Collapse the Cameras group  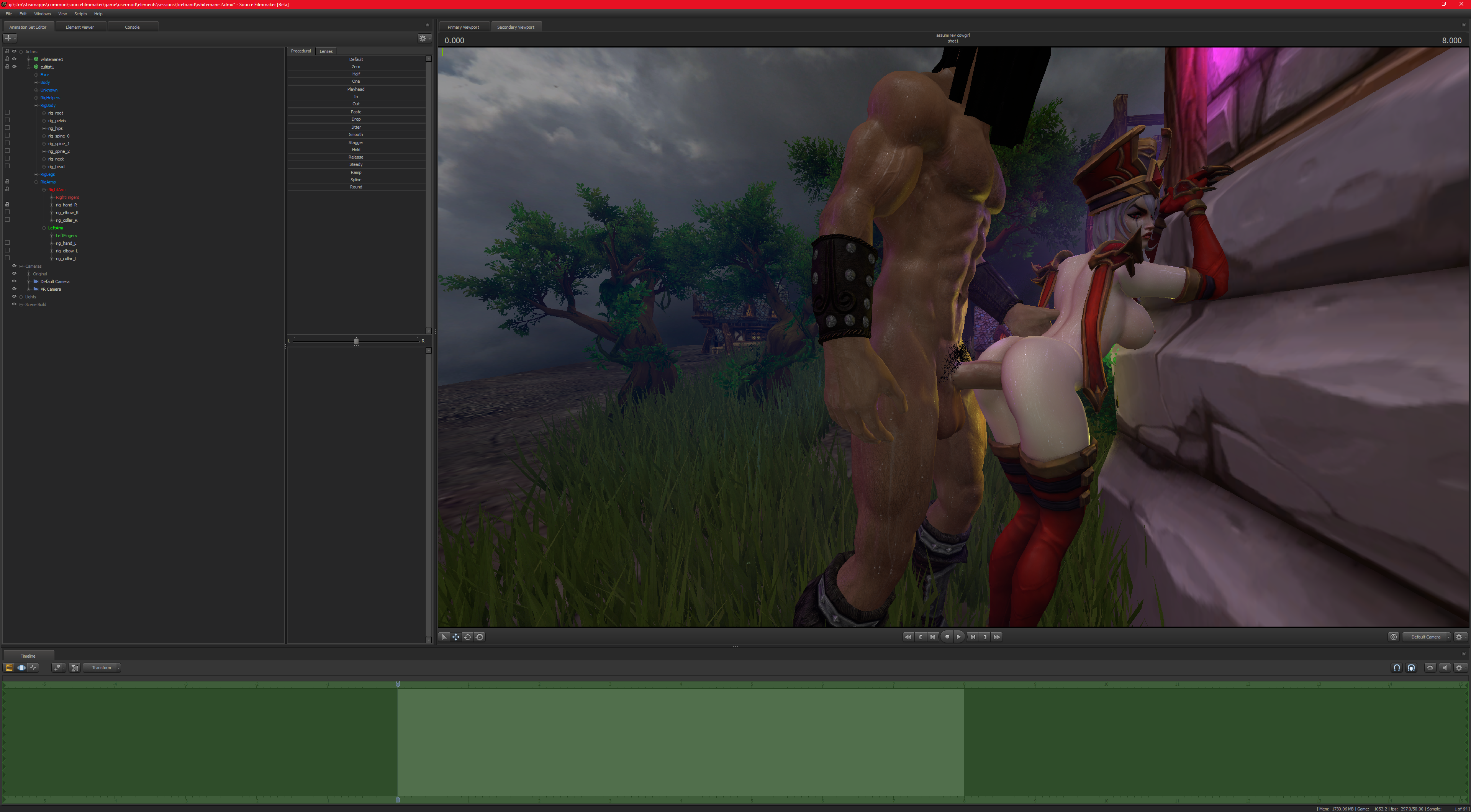(x=21, y=266)
